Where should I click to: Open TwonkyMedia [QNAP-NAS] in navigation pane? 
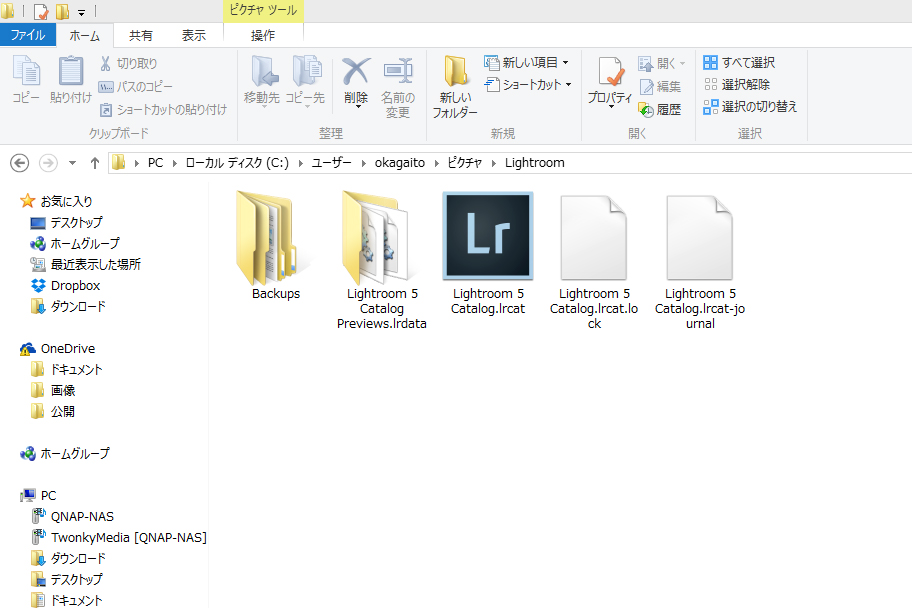[119, 537]
